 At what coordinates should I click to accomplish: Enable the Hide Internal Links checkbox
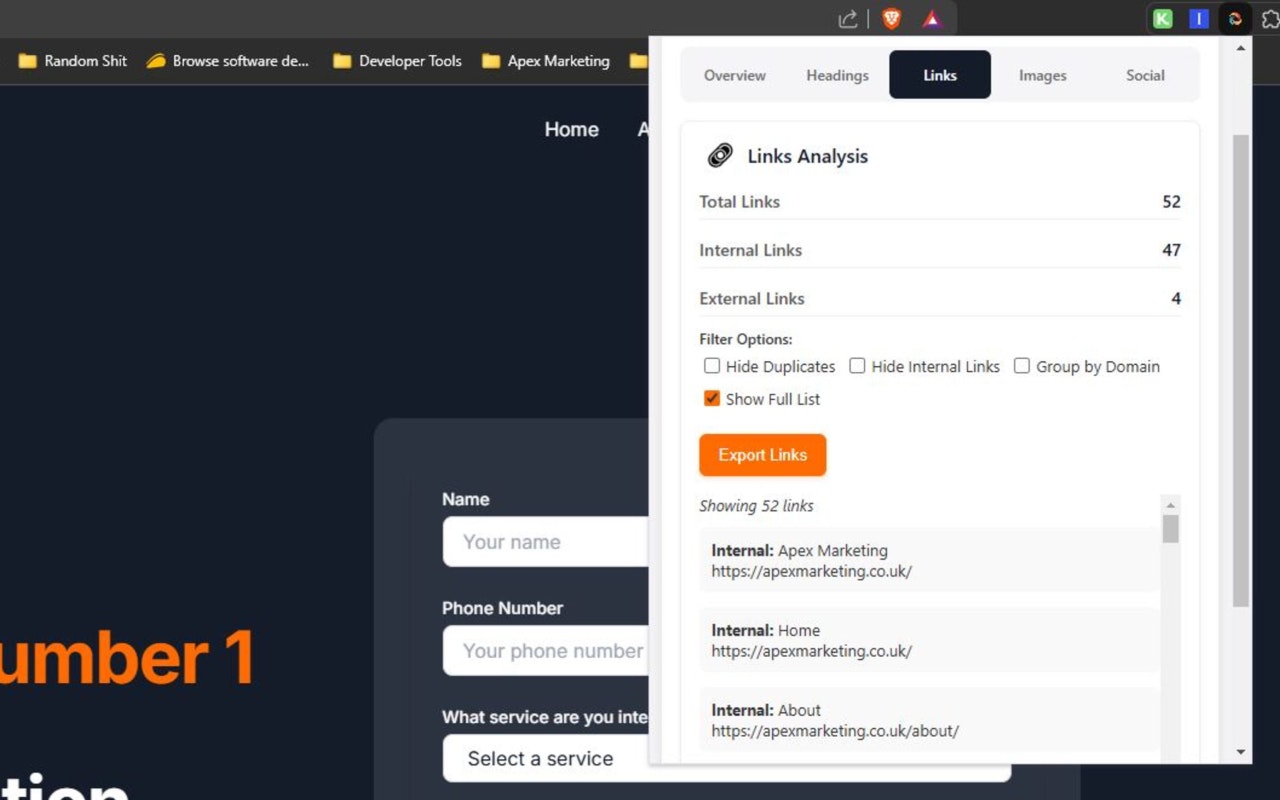[857, 366]
